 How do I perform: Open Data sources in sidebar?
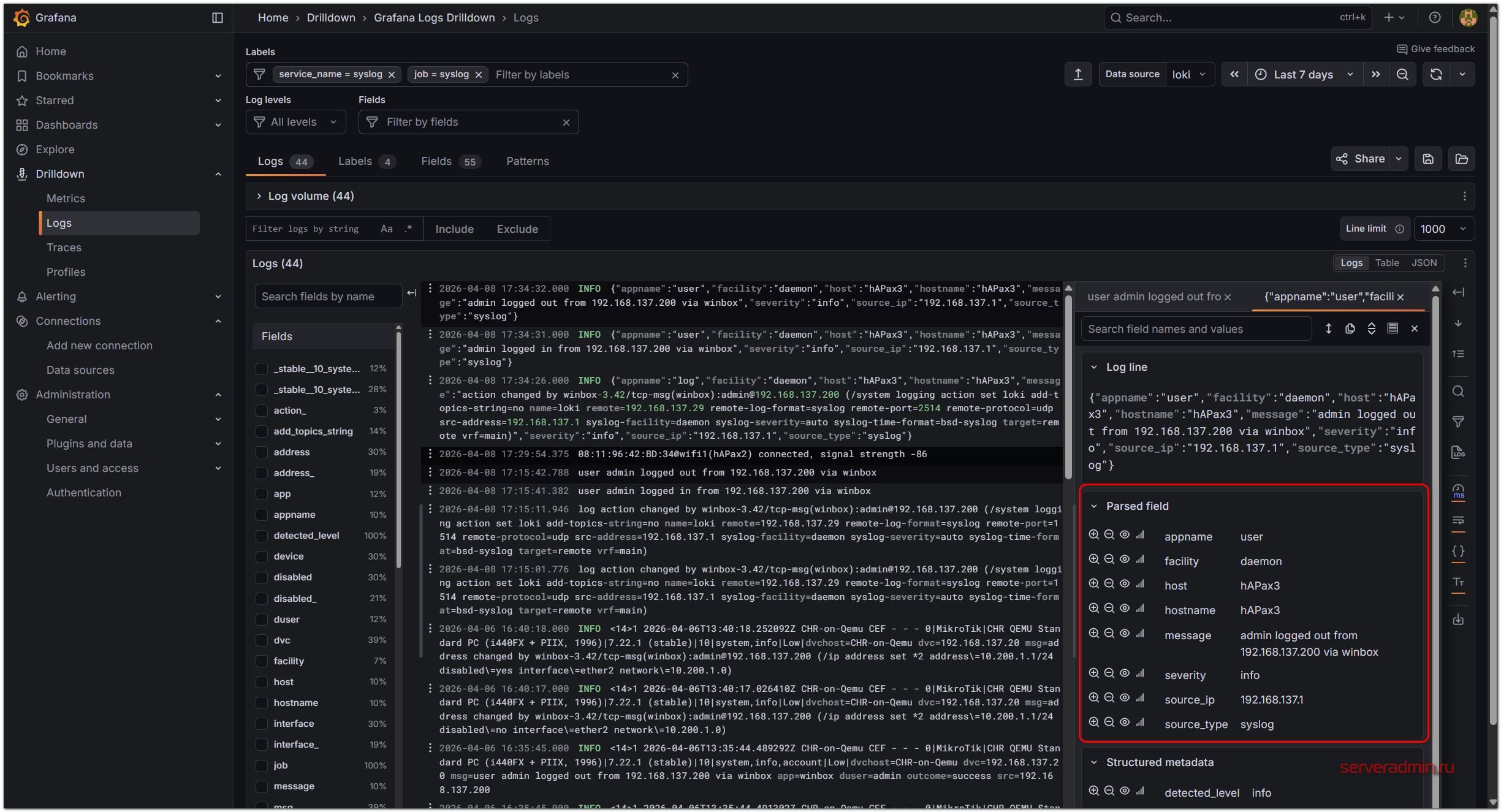(80, 370)
